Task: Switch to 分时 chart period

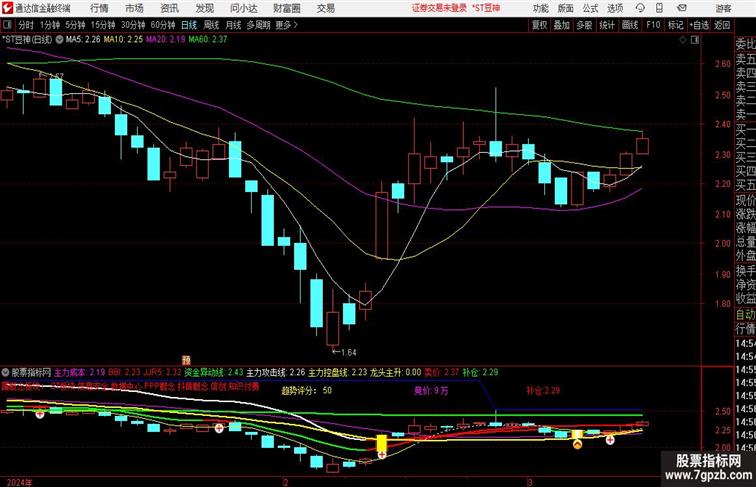Action: pos(26,25)
